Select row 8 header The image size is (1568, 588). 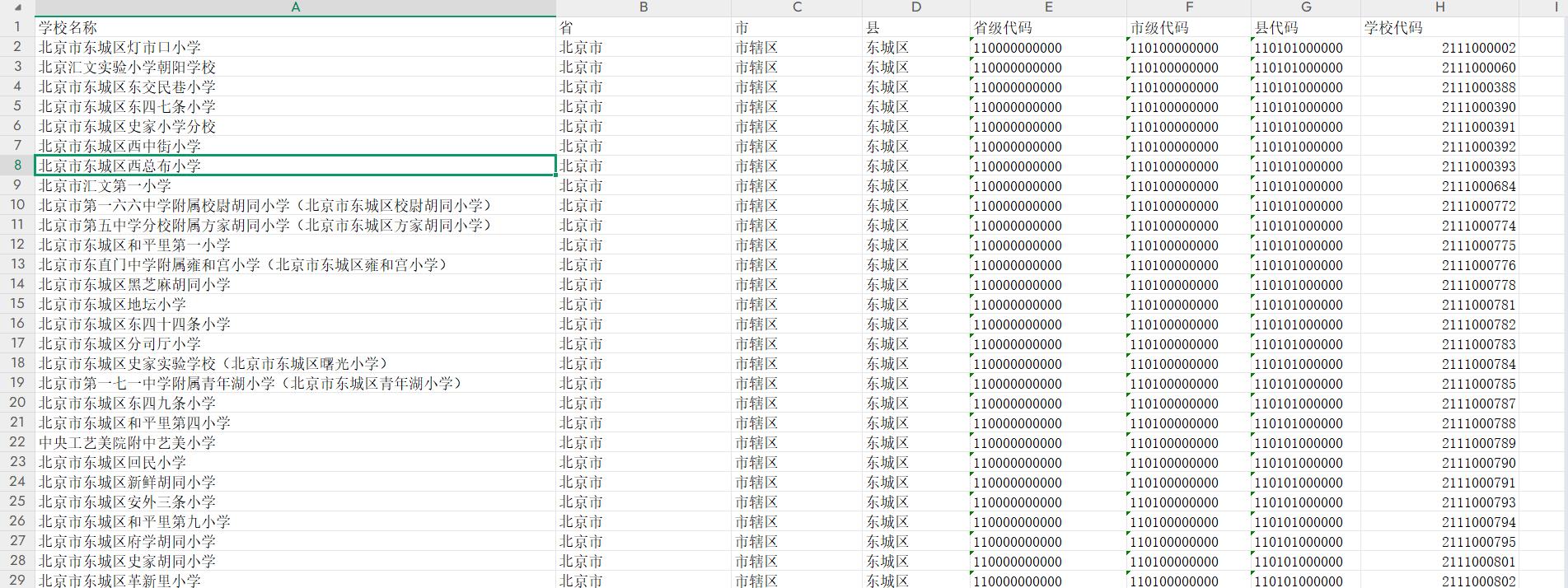17,166
